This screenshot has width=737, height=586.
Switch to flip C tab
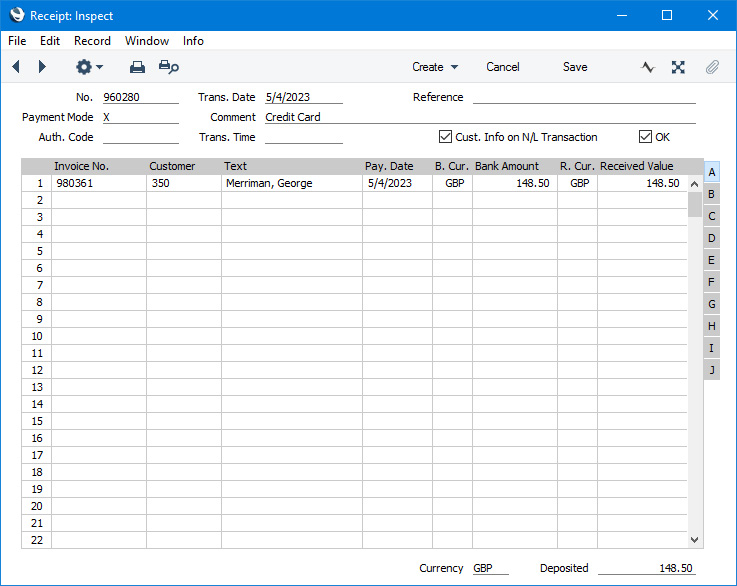[712, 216]
